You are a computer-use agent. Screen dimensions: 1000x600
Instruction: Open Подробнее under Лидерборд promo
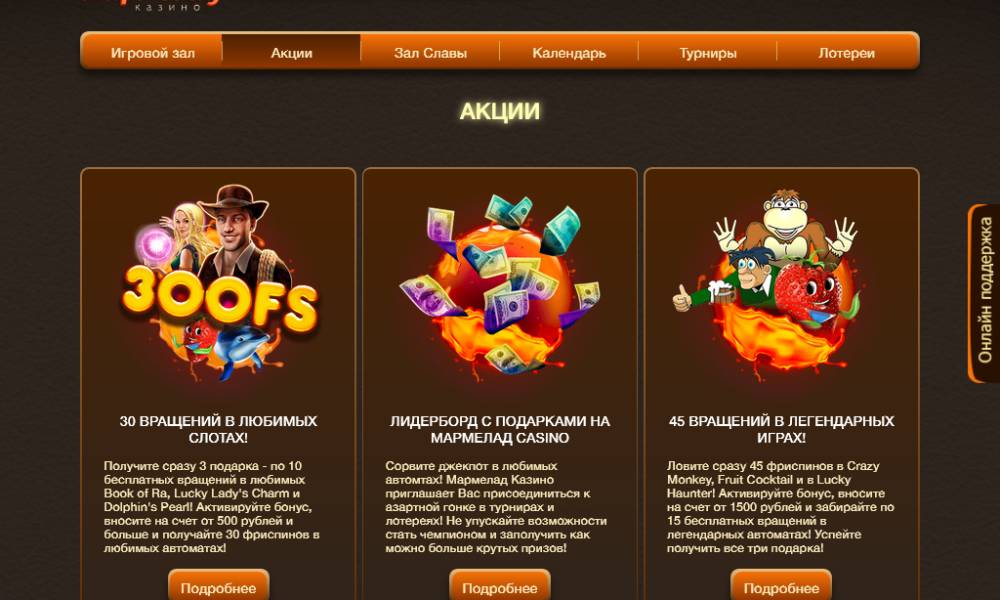coord(500,587)
